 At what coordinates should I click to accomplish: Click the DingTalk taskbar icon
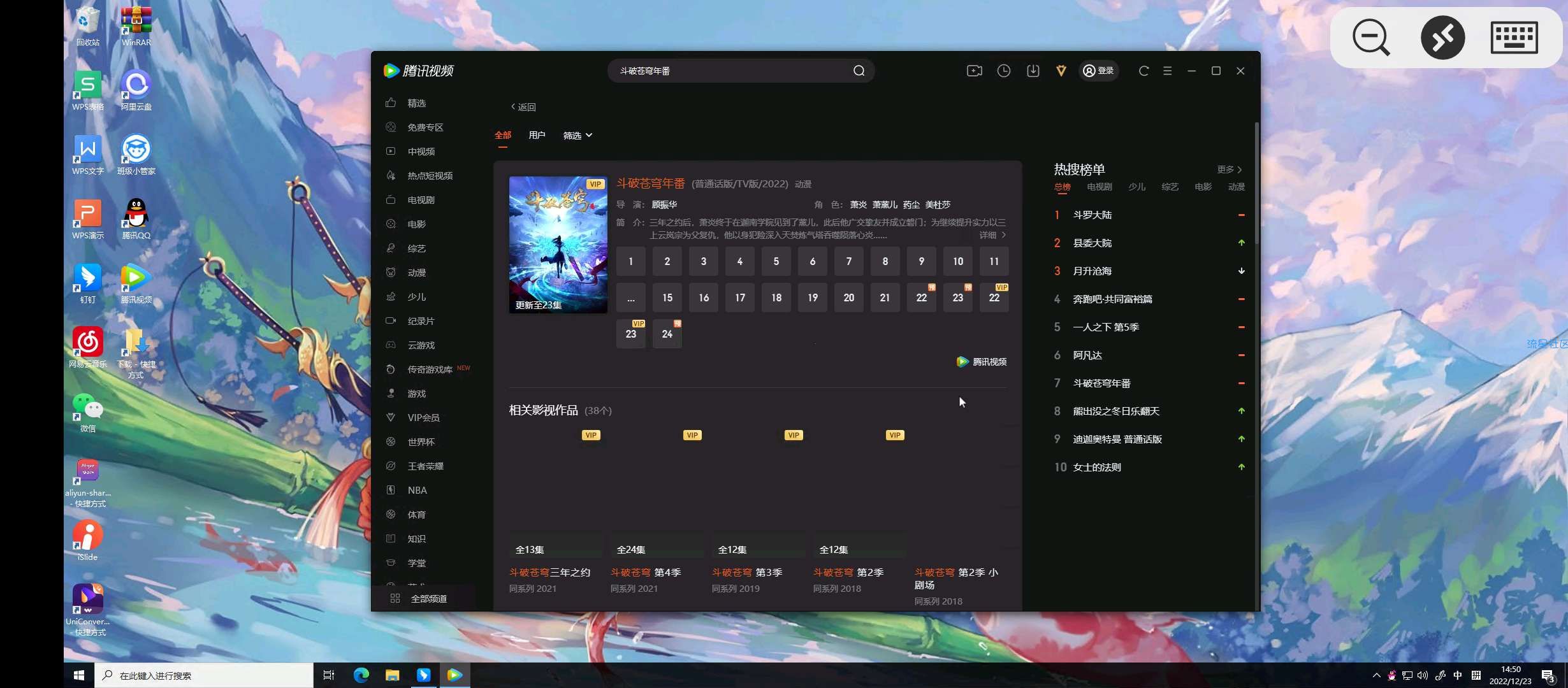[424, 675]
